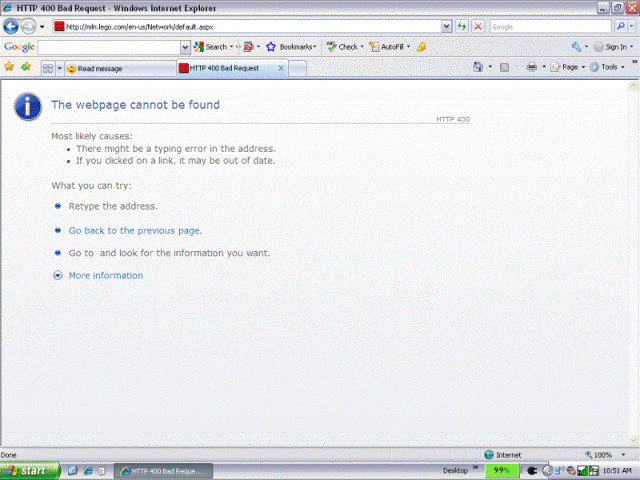
Task: Click the blue info icon on error page
Action: [x=28, y=107]
